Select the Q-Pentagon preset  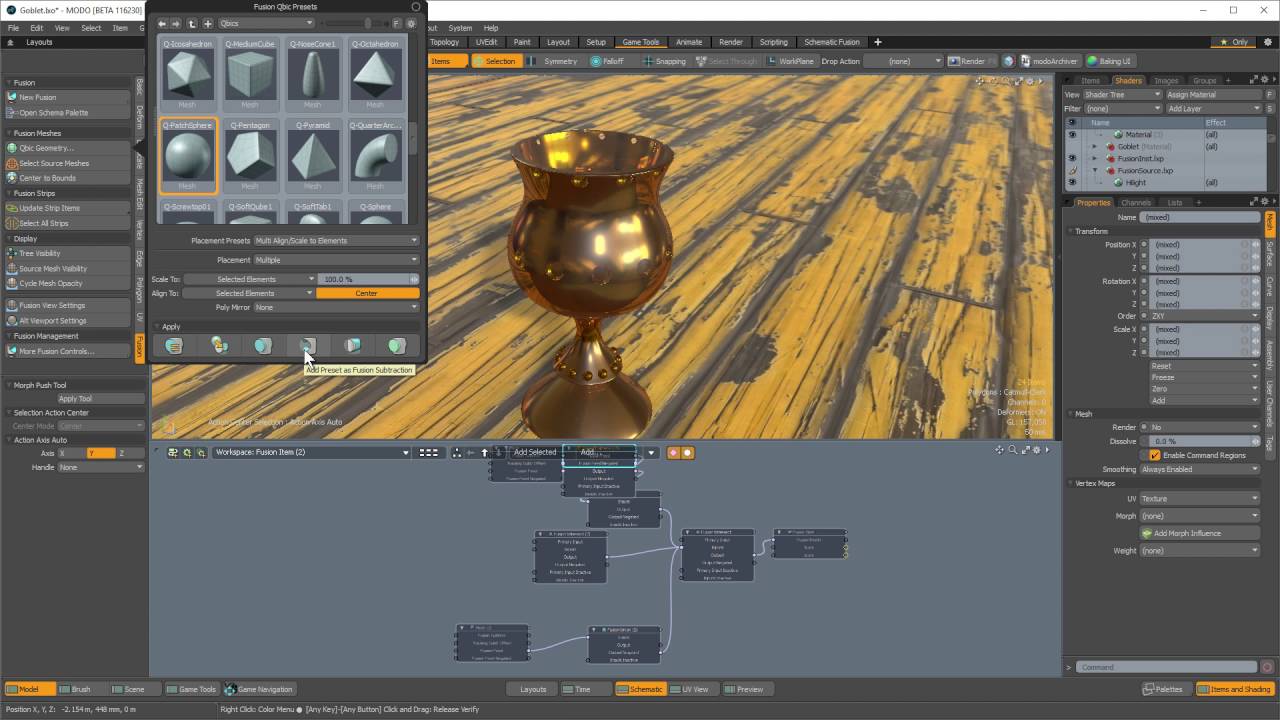[x=250, y=155]
